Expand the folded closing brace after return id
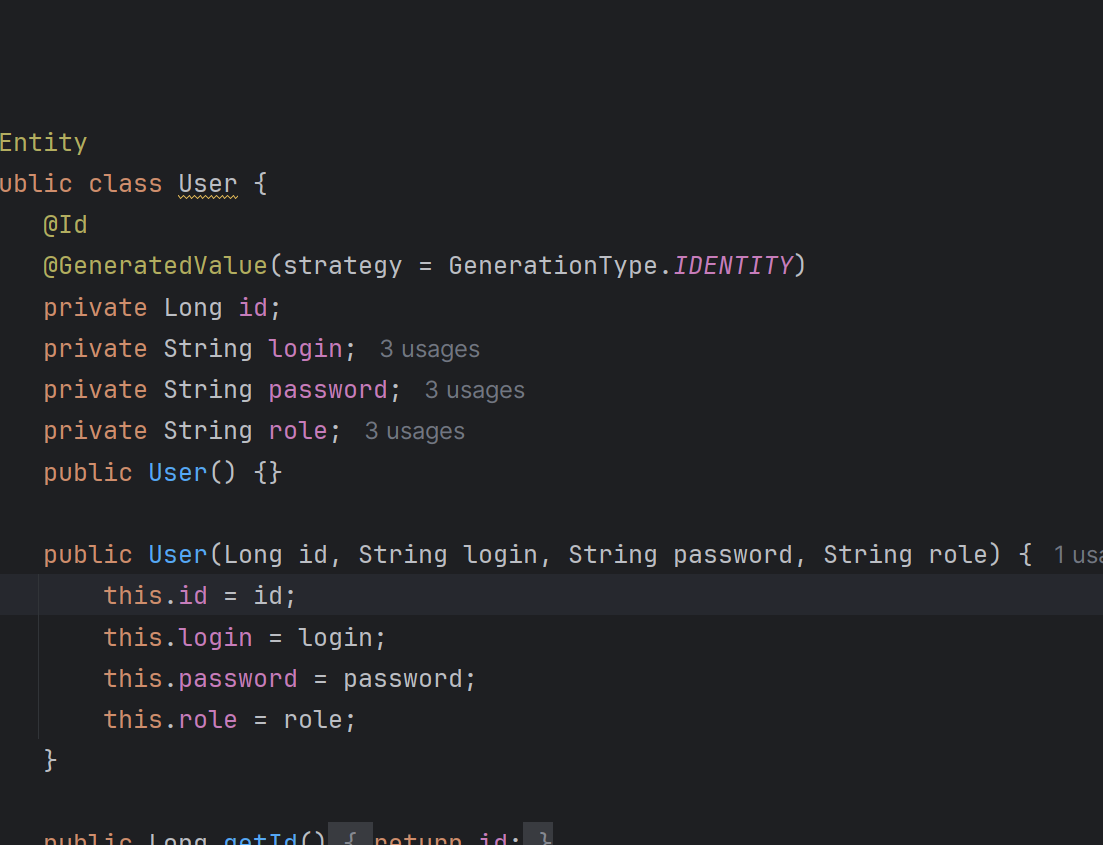Viewport: 1103px width, 845px height. pyautogui.click(x=538, y=834)
